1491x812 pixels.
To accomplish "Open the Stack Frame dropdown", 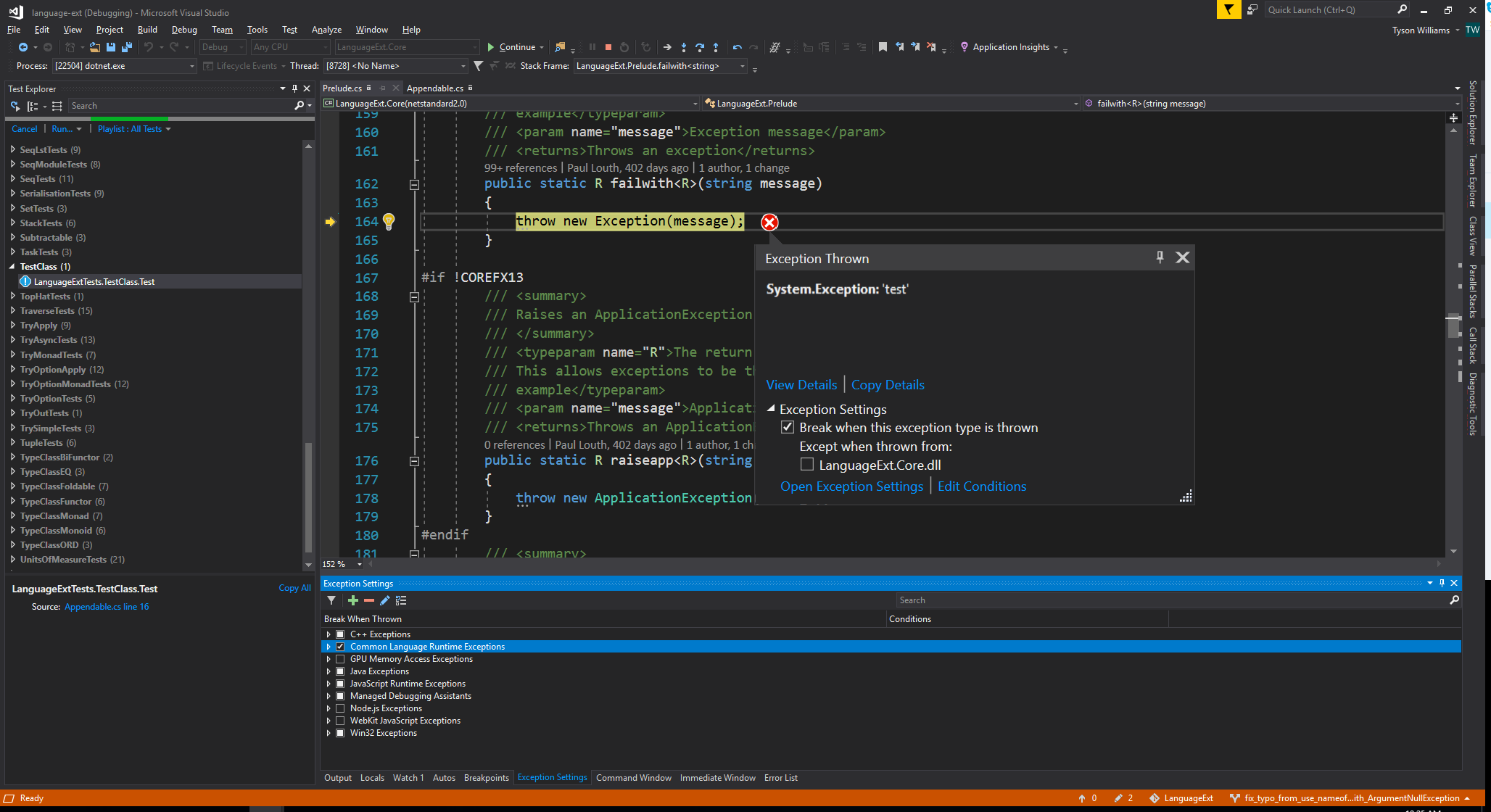I will (x=742, y=65).
